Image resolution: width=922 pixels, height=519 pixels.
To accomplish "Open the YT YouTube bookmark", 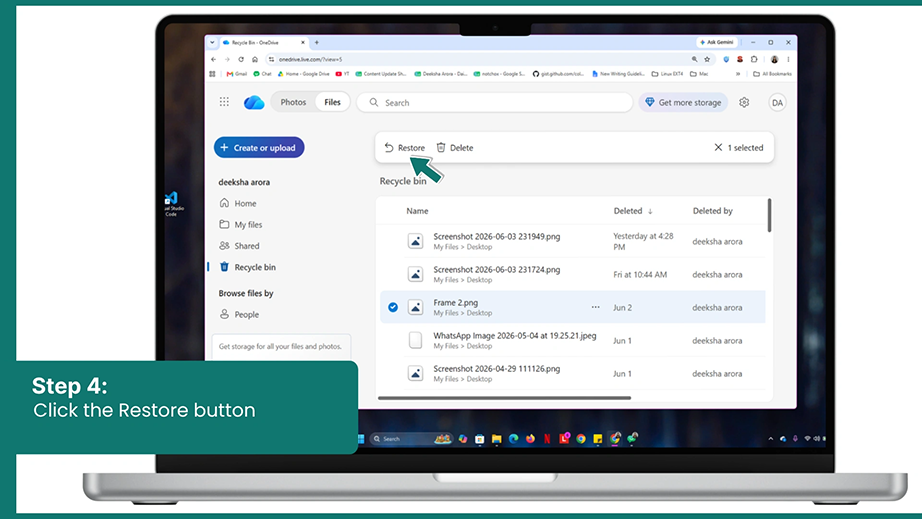I will [x=342, y=74].
